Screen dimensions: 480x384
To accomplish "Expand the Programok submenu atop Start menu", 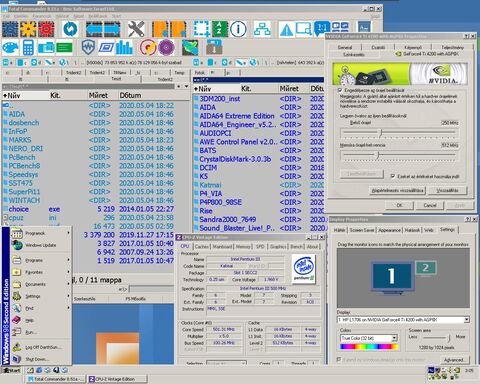I will tap(41, 233).
